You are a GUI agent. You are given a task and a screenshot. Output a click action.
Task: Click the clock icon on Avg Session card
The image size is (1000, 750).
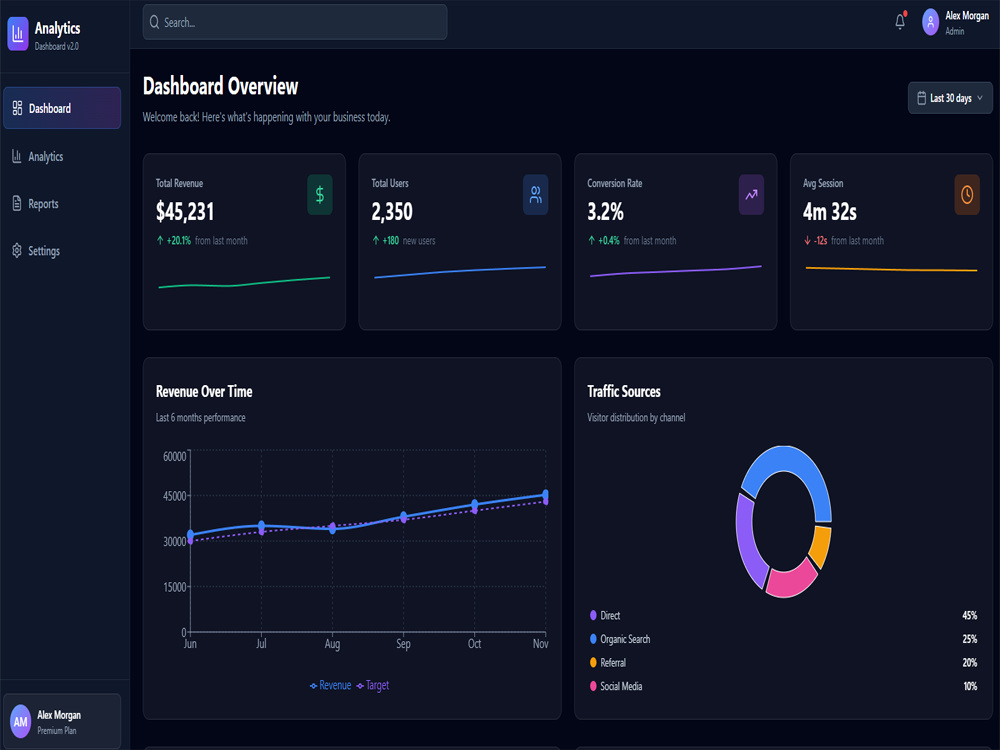[967, 195]
